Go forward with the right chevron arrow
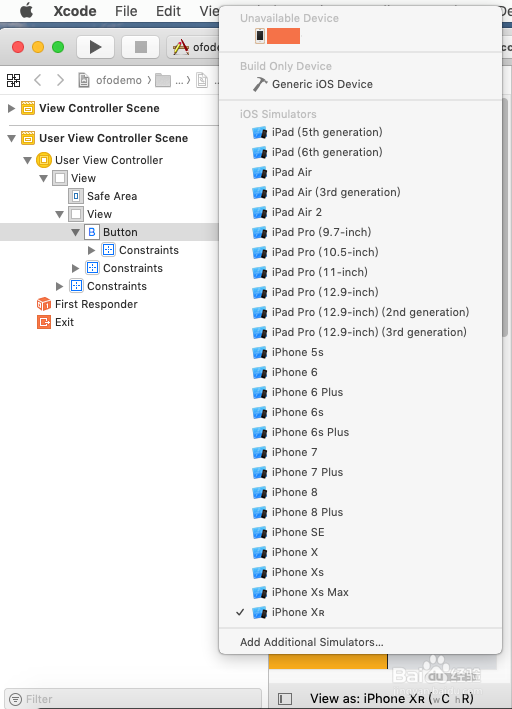 click(x=60, y=80)
